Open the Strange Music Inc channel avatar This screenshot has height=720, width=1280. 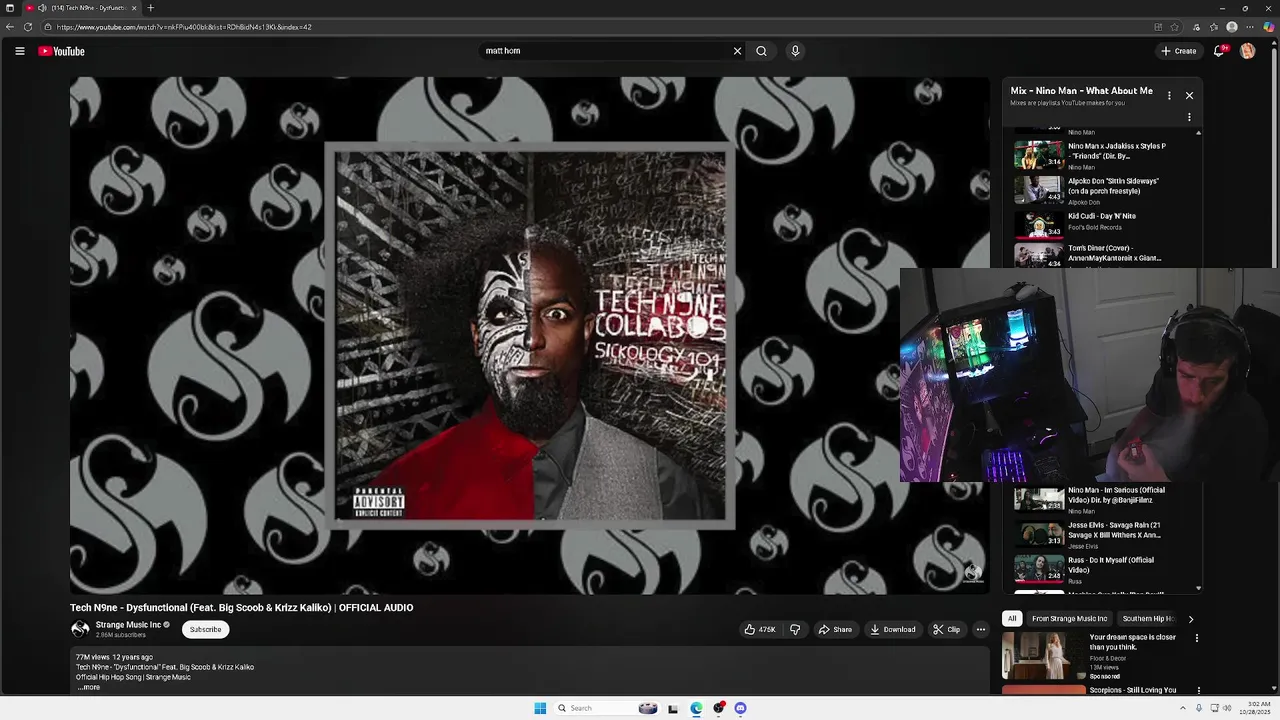[80, 629]
